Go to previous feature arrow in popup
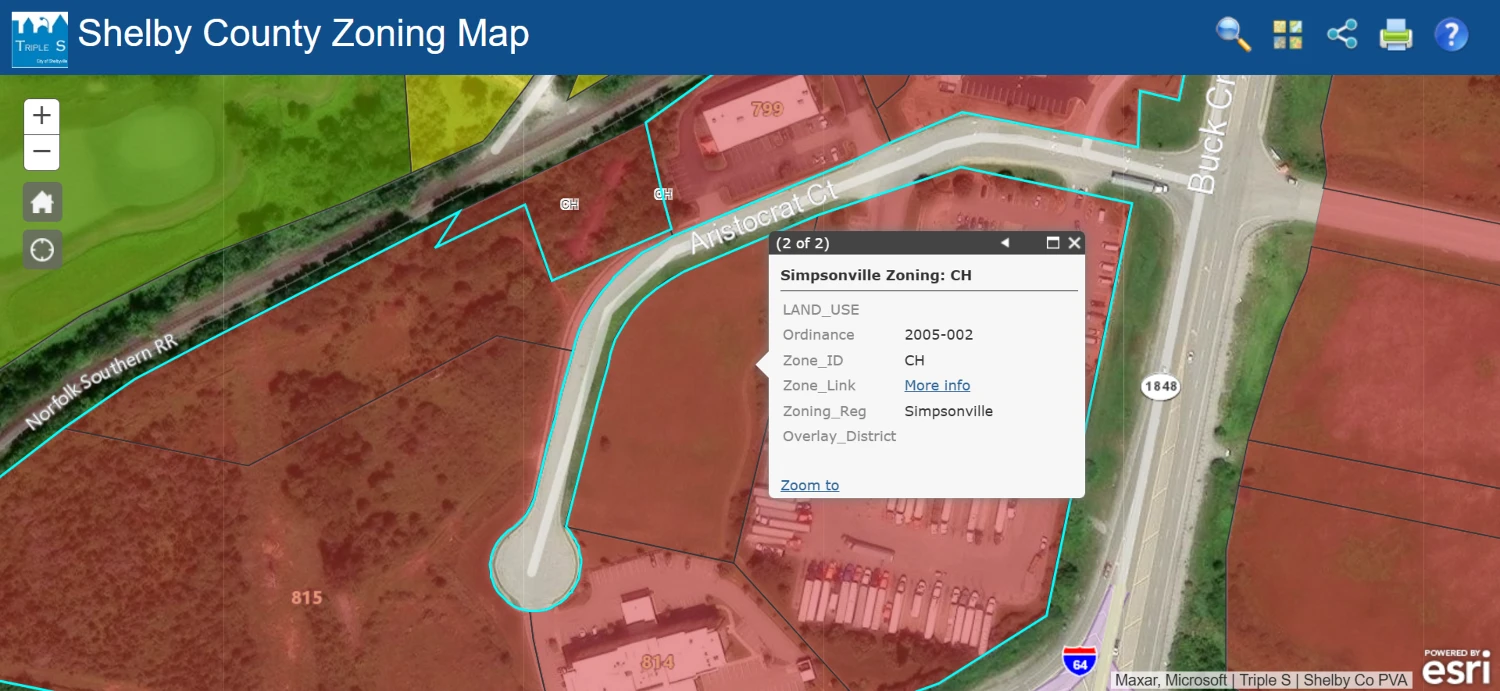The width and height of the screenshot is (1500, 691). (x=1005, y=243)
